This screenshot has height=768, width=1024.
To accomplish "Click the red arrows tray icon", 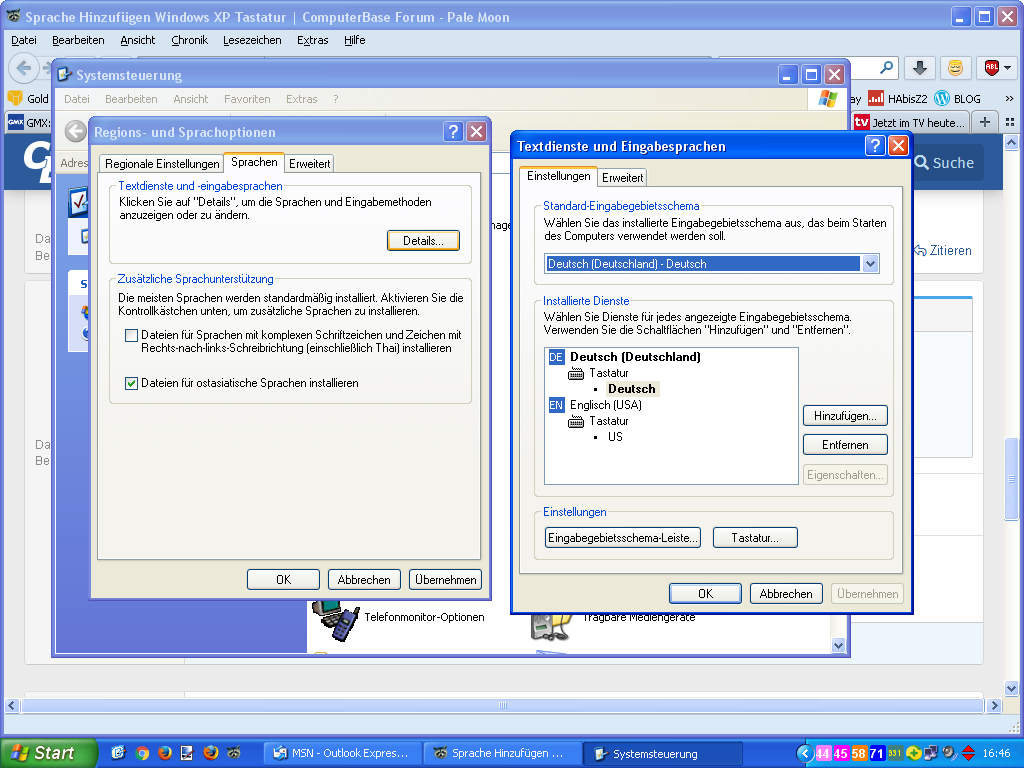I will [968, 753].
